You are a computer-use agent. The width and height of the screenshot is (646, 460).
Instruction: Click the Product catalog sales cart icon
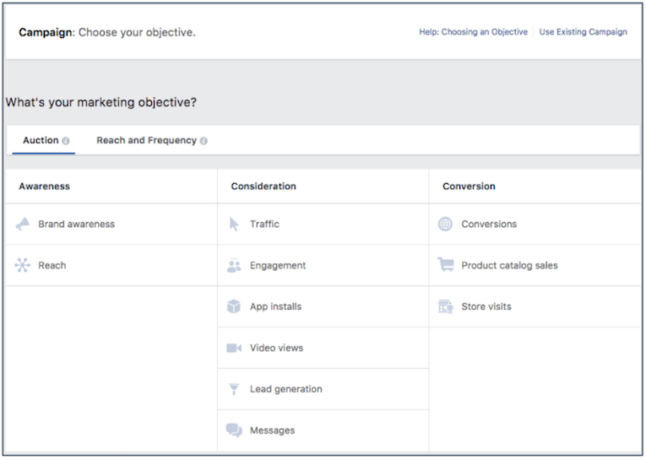[445, 265]
